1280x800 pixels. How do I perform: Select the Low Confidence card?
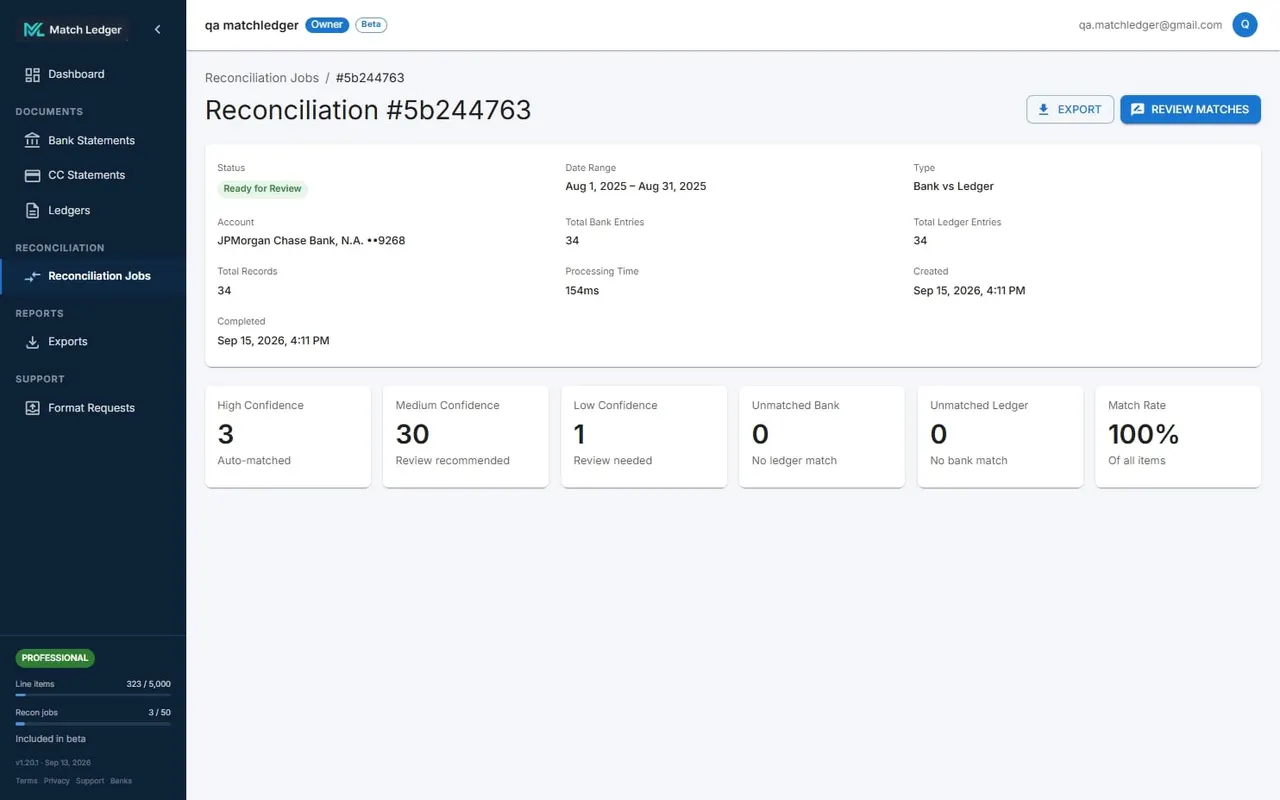[644, 437]
